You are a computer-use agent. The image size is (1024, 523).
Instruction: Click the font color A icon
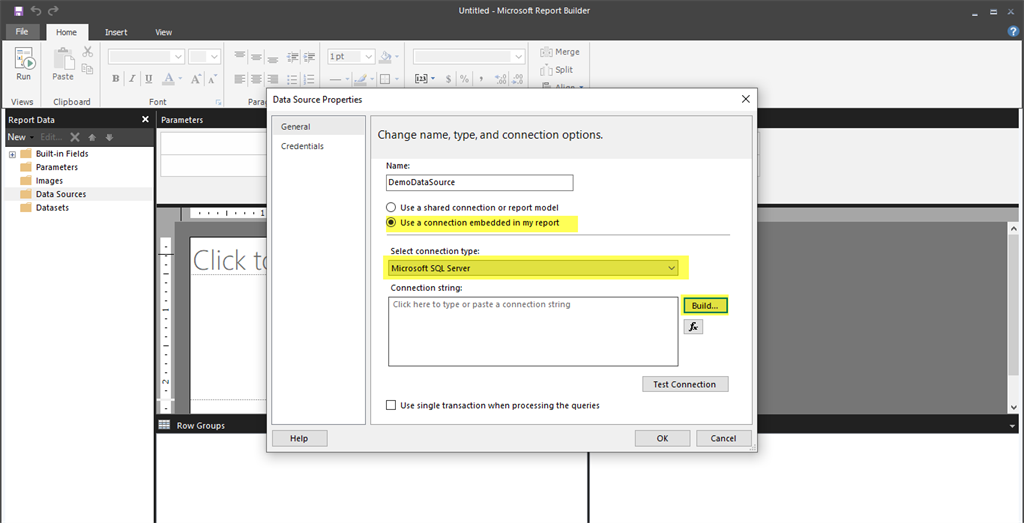[x=168, y=79]
